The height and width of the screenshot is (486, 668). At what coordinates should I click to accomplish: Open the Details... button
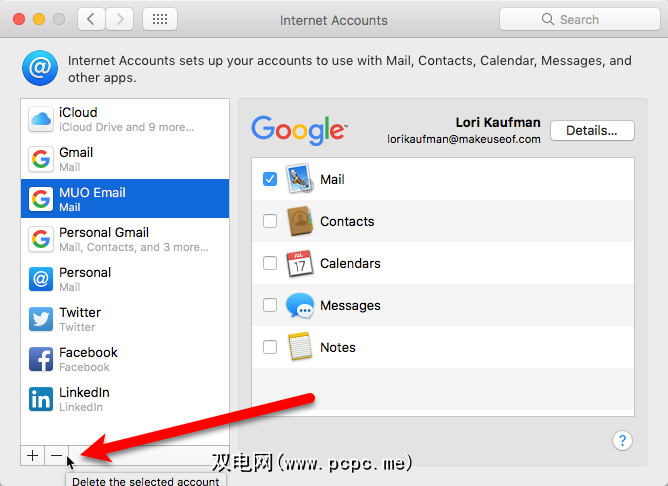[x=592, y=130]
